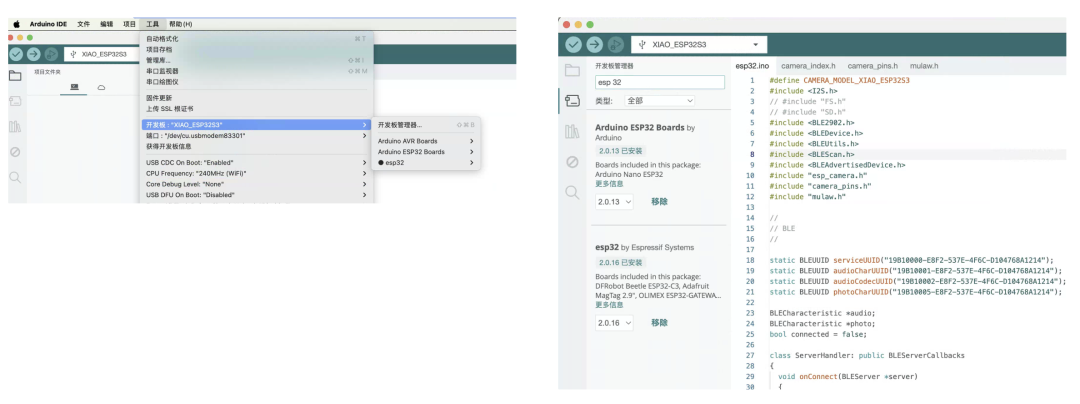Open the Sketchbook folder icon in the right window

[572, 70]
